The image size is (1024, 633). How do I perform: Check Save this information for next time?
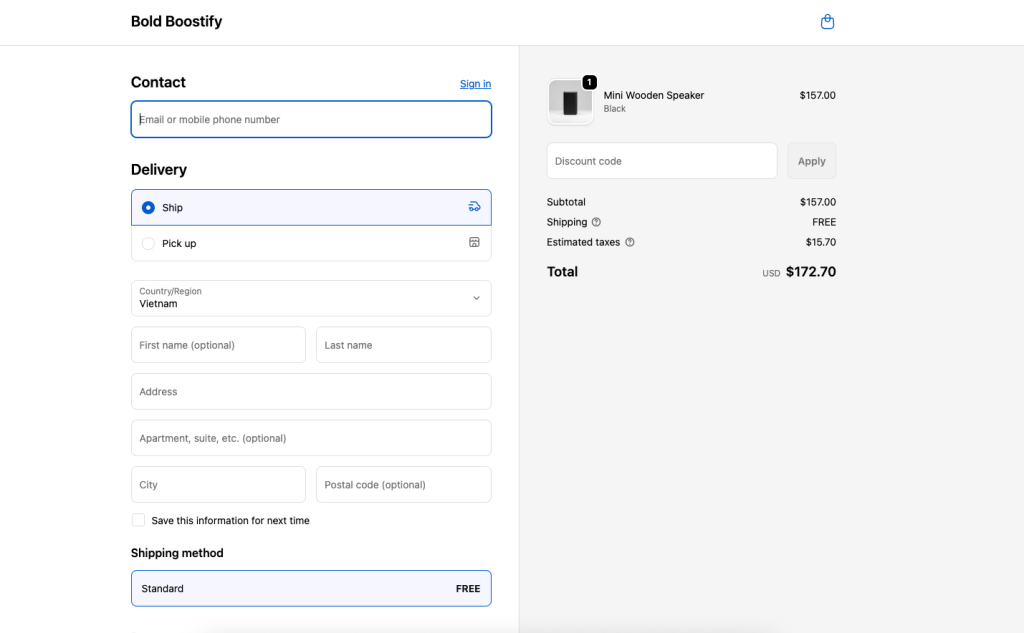138,520
